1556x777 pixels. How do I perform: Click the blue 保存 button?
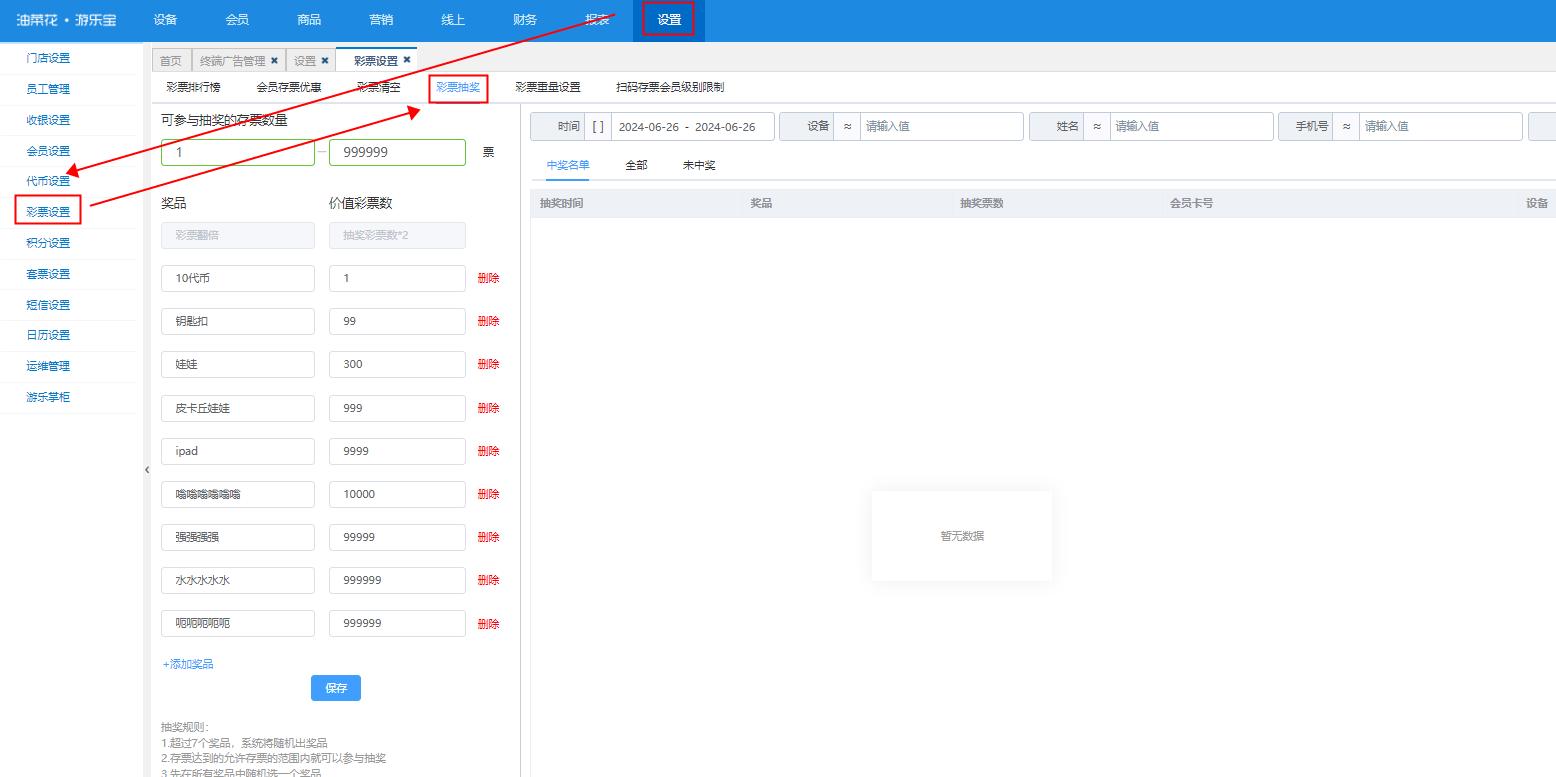(x=336, y=688)
